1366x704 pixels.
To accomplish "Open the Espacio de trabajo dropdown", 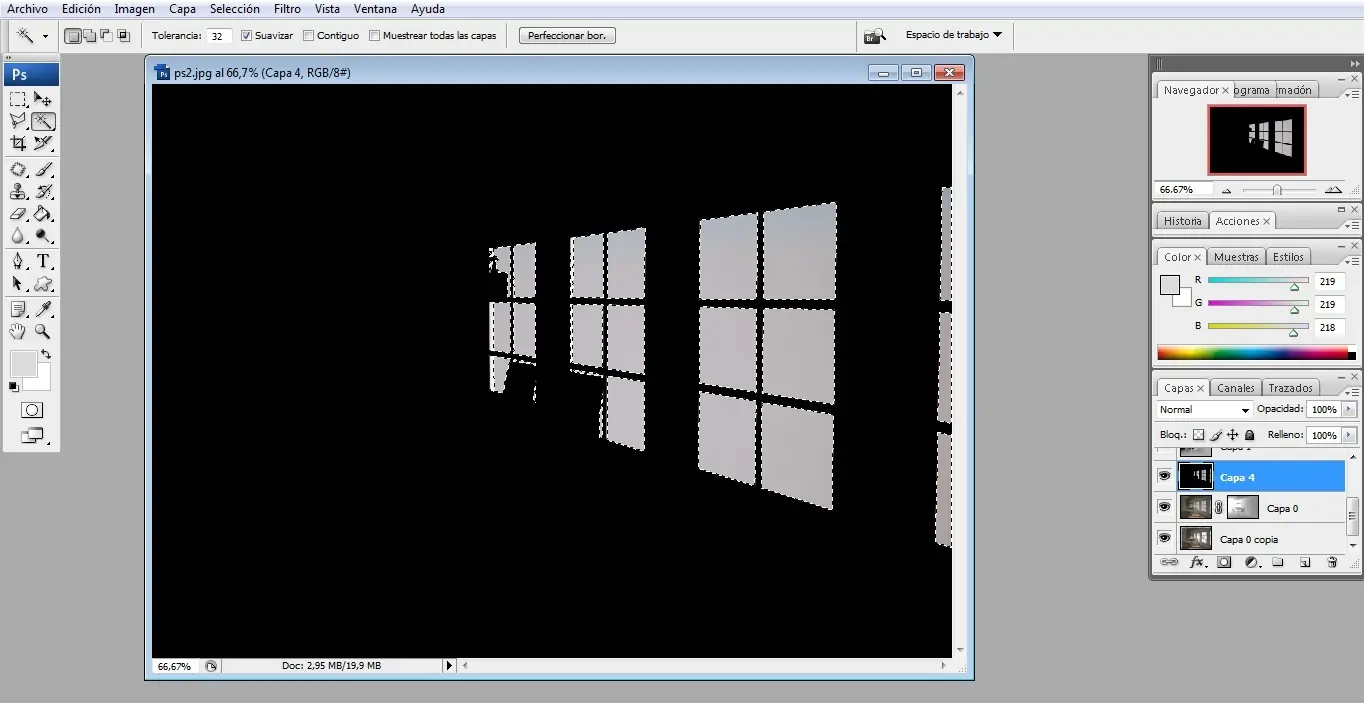I will coord(953,35).
